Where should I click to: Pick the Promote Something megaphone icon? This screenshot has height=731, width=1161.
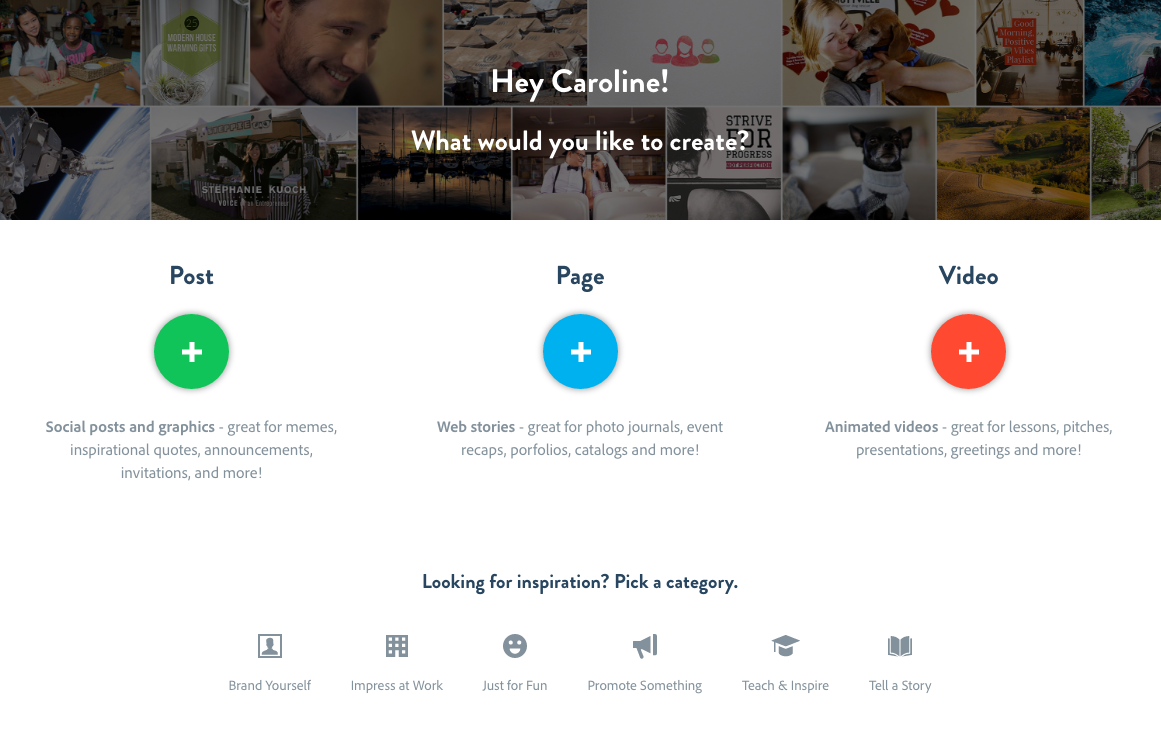(645, 646)
